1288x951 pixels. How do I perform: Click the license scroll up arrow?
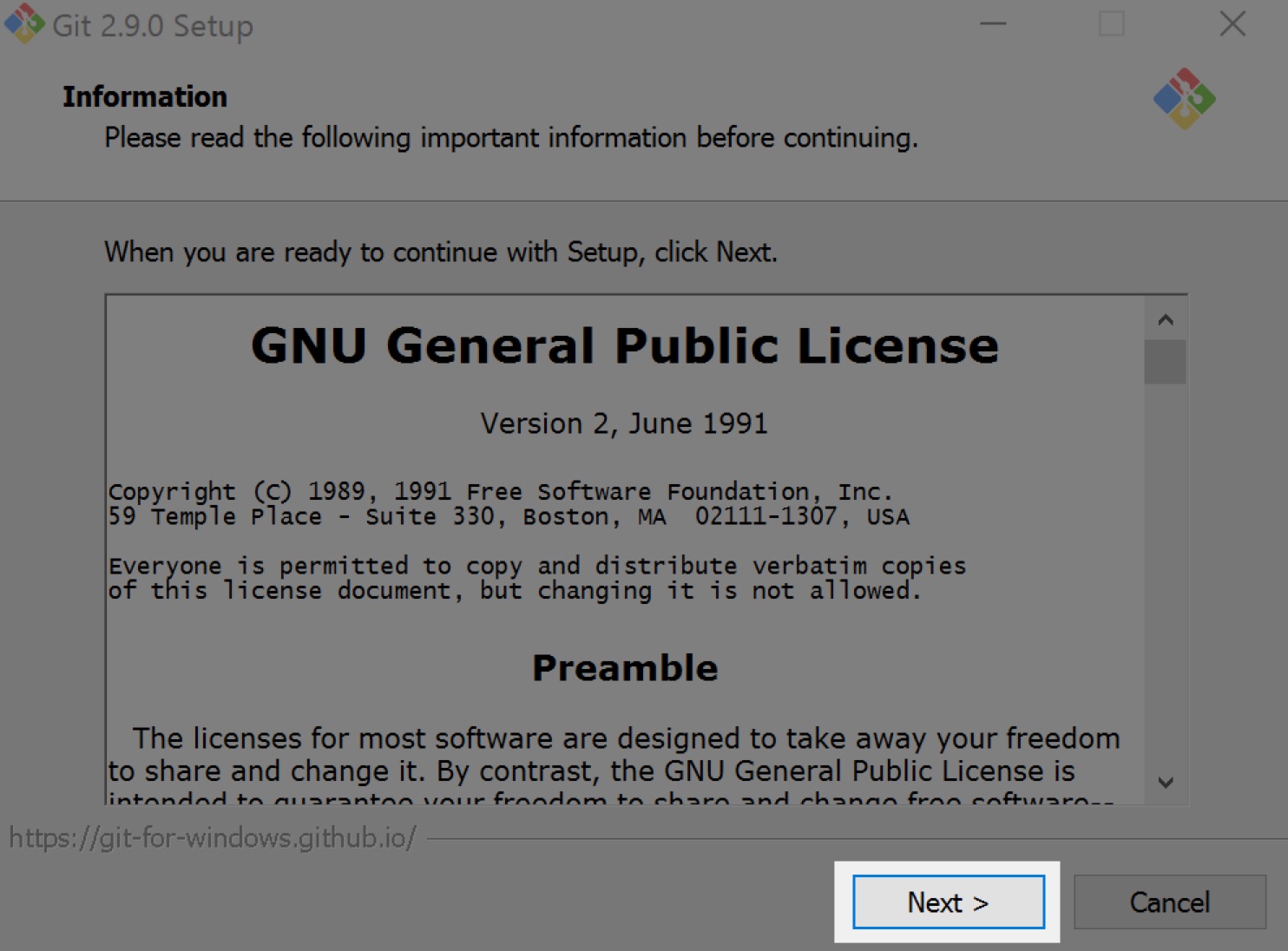click(x=1166, y=320)
